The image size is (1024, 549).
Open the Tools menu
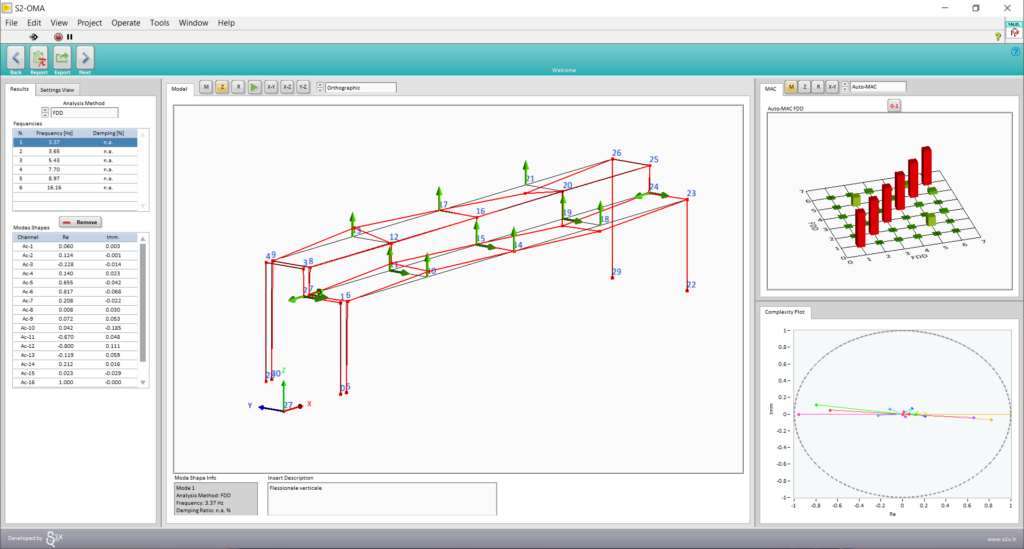[159, 23]
